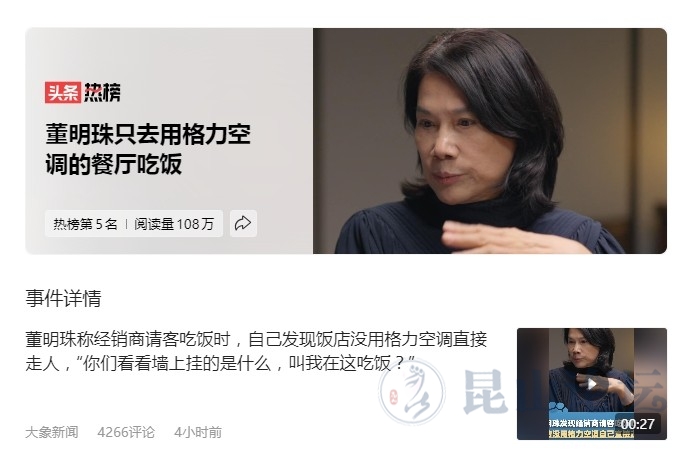Click the 昆 watermark character
The image size is (677, 466).
click(484, 393)
